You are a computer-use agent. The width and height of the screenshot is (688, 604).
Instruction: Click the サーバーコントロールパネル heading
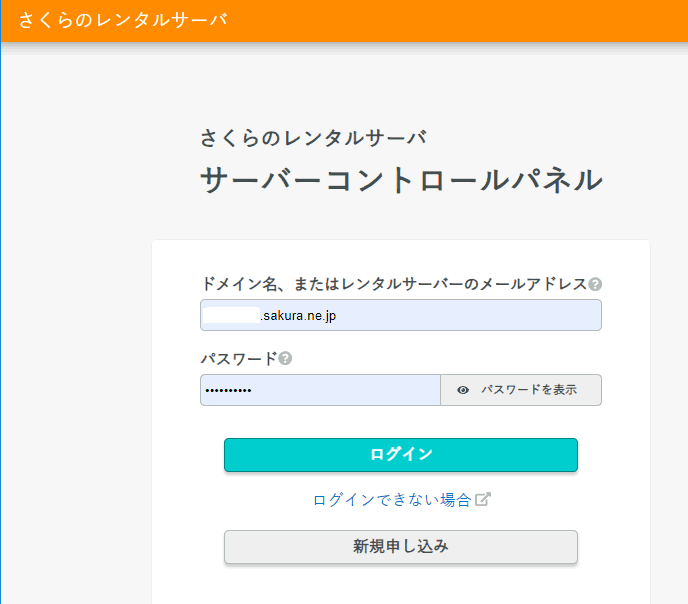tap(401, 180)
